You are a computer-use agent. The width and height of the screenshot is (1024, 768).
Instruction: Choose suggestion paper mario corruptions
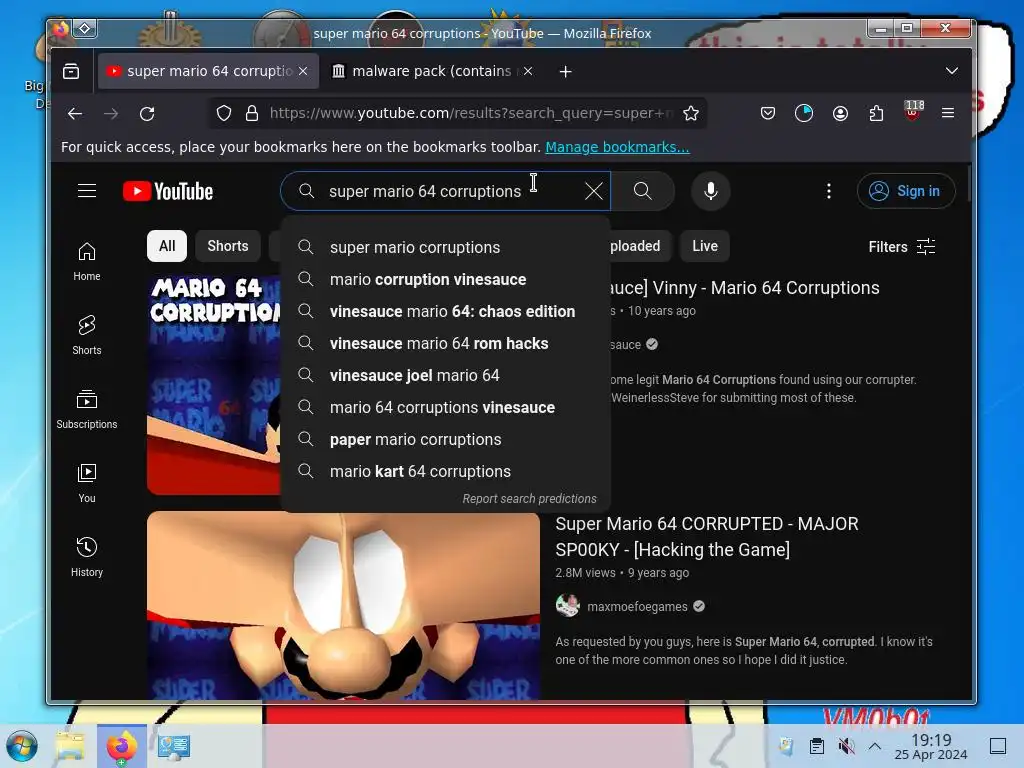tap(445, 440)
